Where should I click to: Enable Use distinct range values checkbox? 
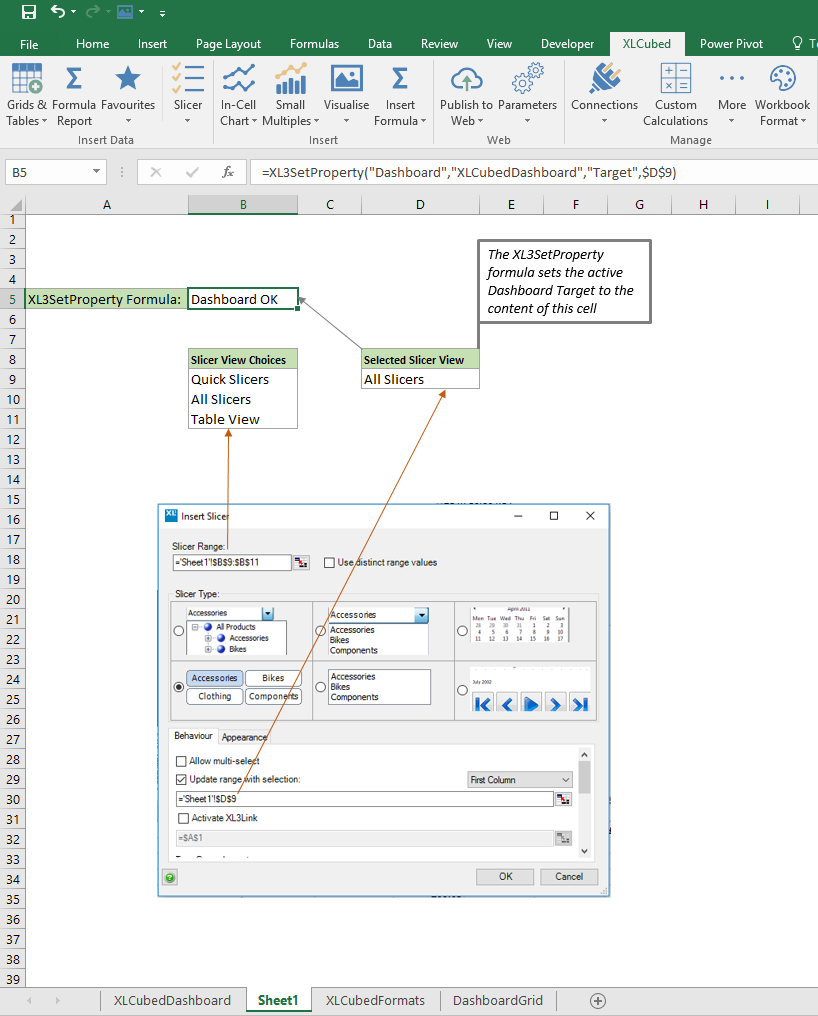click(x=329, y=563)
